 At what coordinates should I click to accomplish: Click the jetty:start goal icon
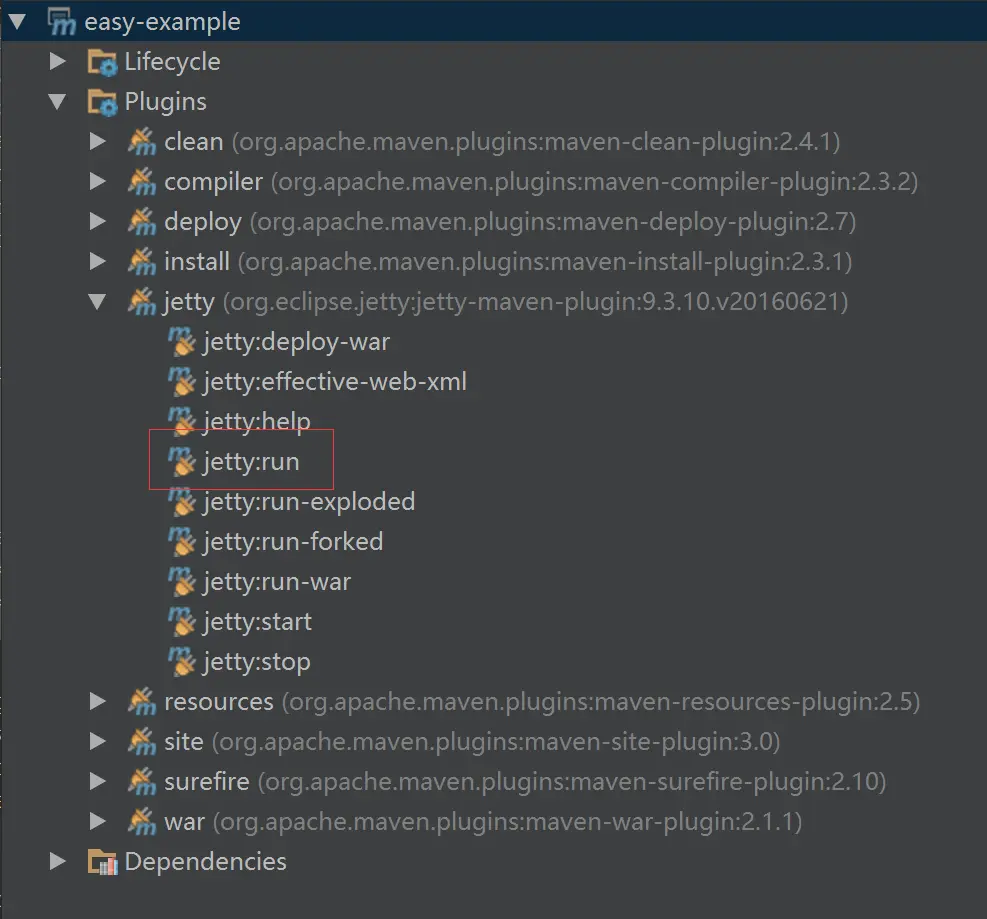click(182, 622)
